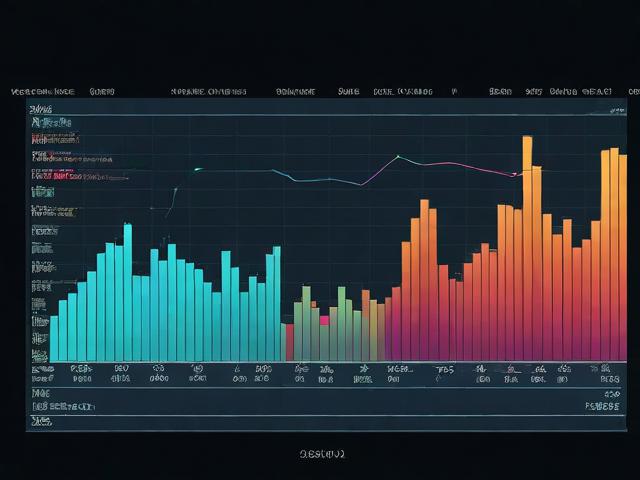Select the red bar between cyan and green sections
The image size is (640, 480).
click(290, 342)
